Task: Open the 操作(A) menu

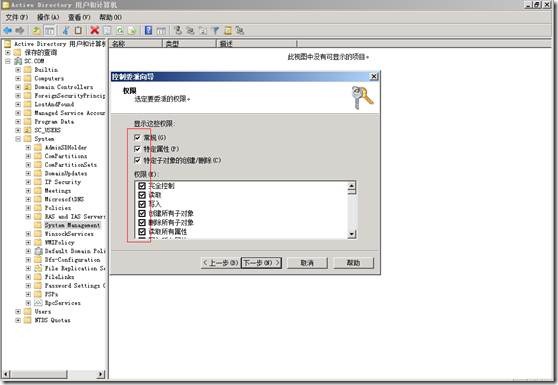Action: coord(48,17)
